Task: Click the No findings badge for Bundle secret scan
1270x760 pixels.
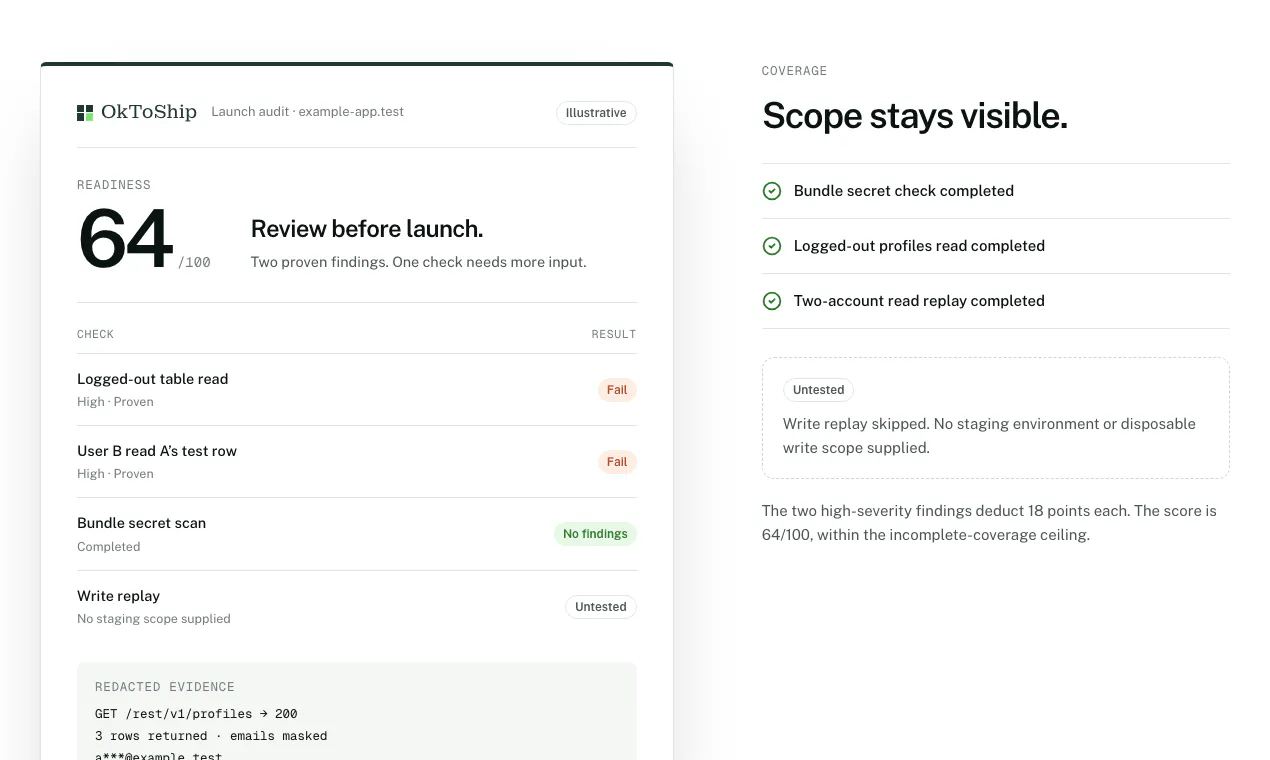Action: (x=595, y=534)
